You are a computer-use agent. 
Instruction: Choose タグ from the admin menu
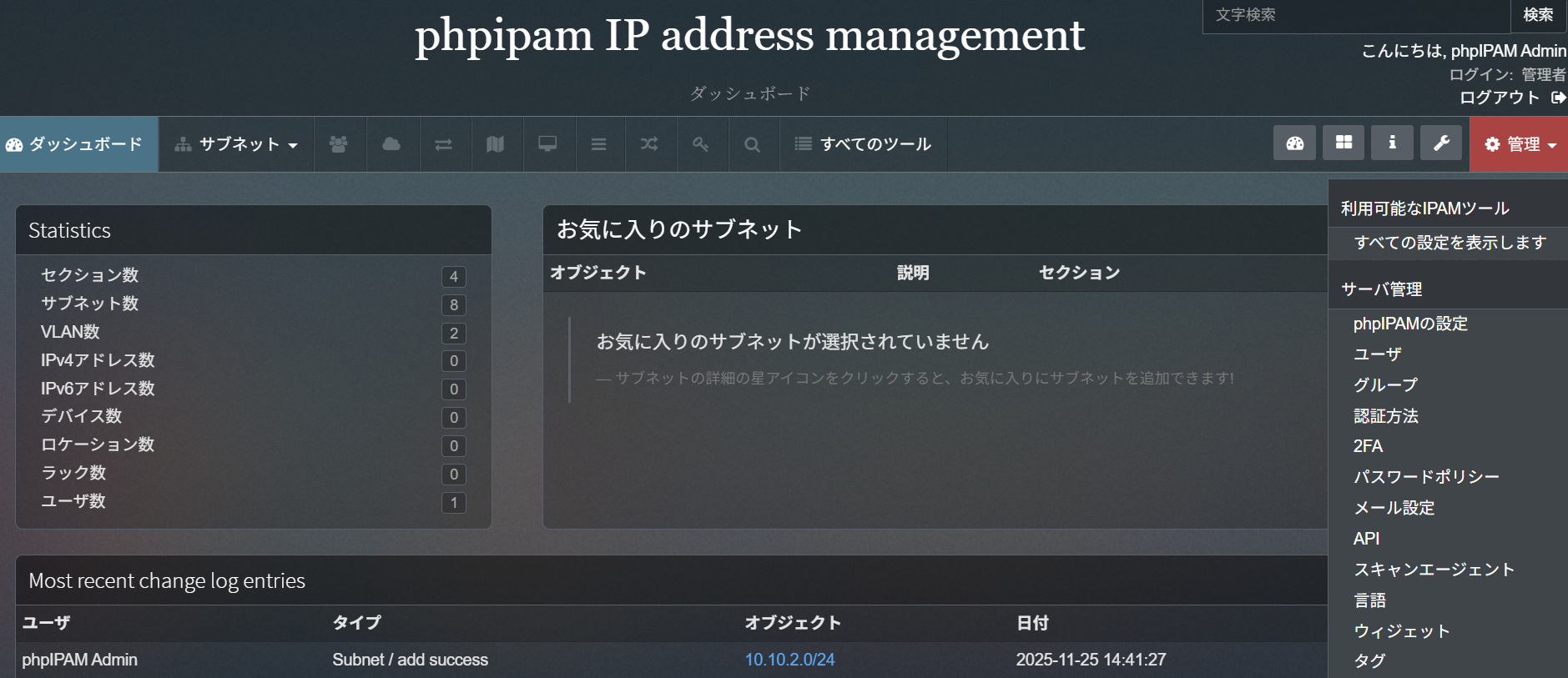pyautogui.click(x=1369, y=661)
